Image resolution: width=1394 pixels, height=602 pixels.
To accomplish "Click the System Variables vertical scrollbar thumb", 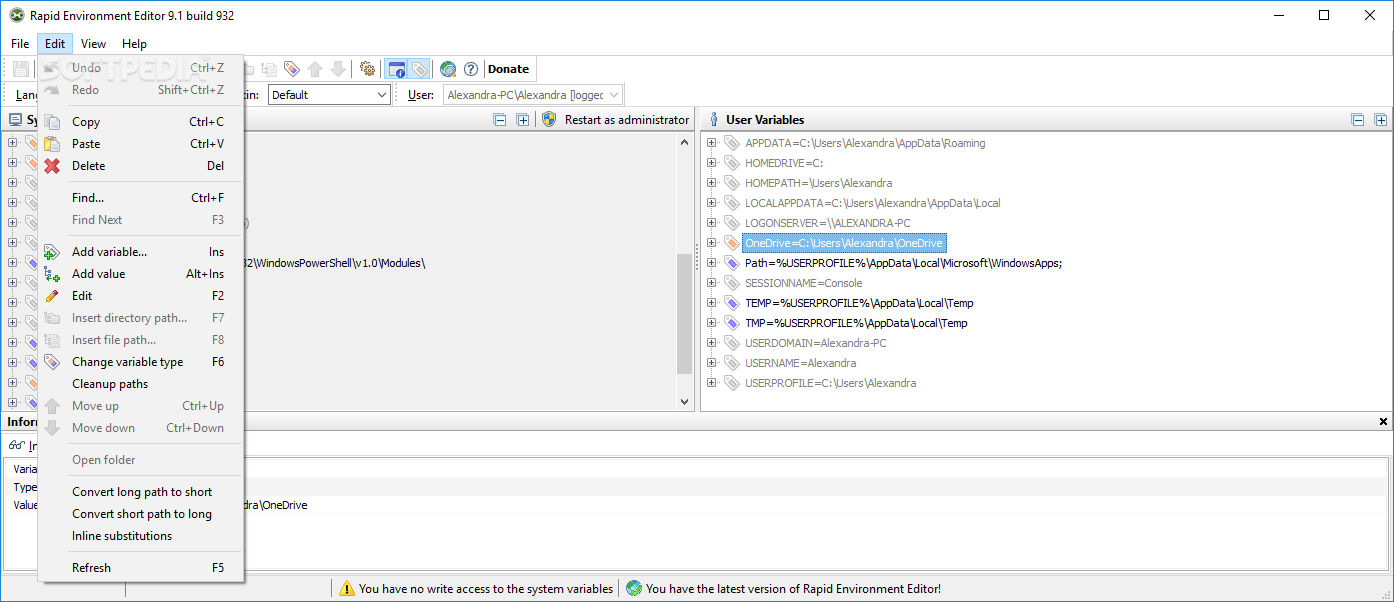I will click(x=685, y=313).
